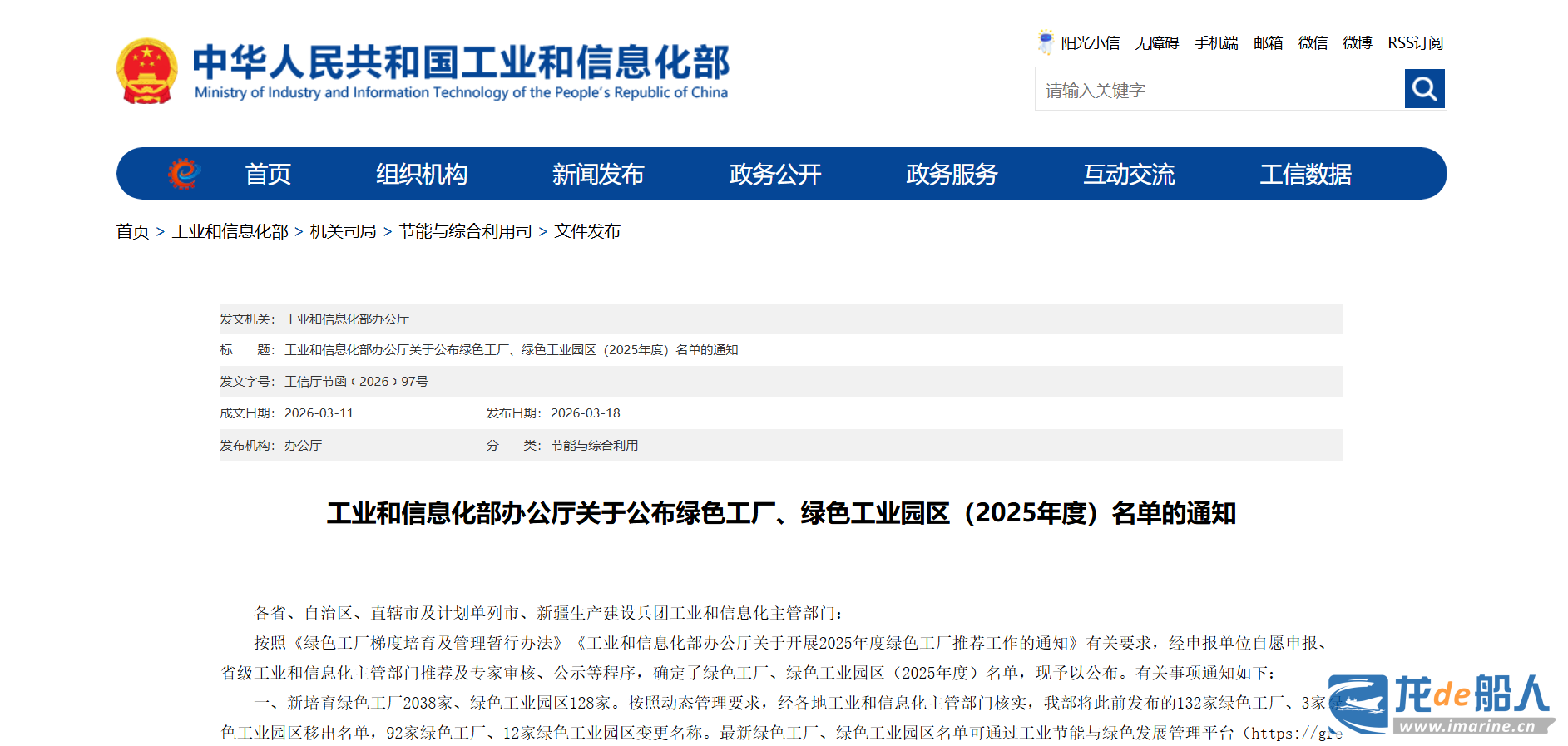Image resolution: width=1568 pixels, height=746 pixels.
Task: Click the gear logo in navigation bar
Action: tap(184, 174)
